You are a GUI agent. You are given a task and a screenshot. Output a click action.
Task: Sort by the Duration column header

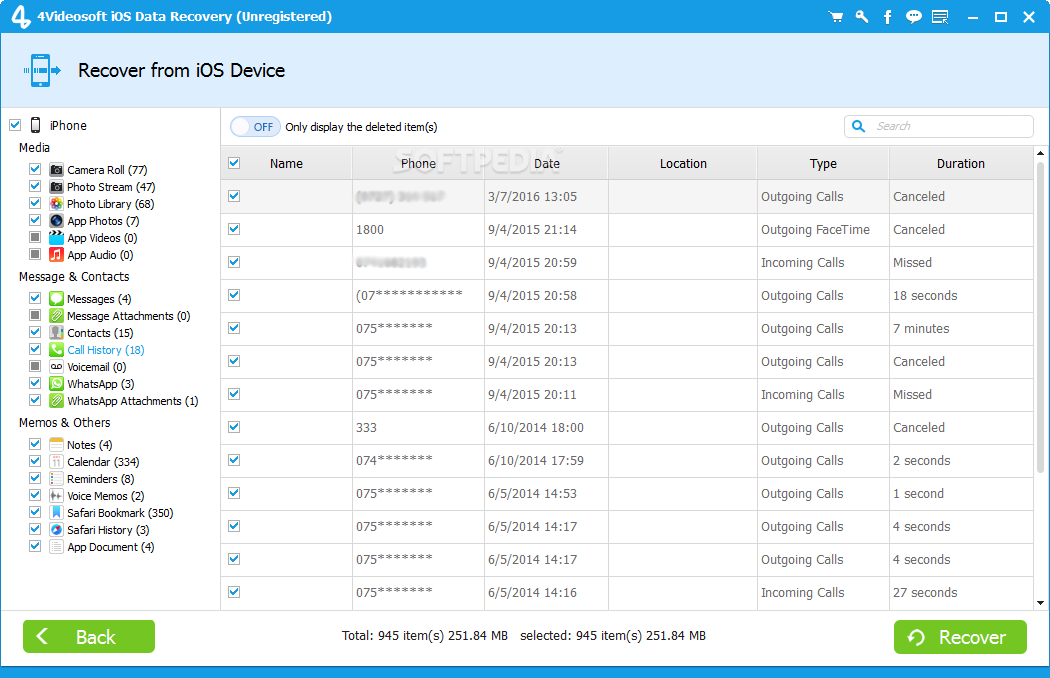coord(961,163)
